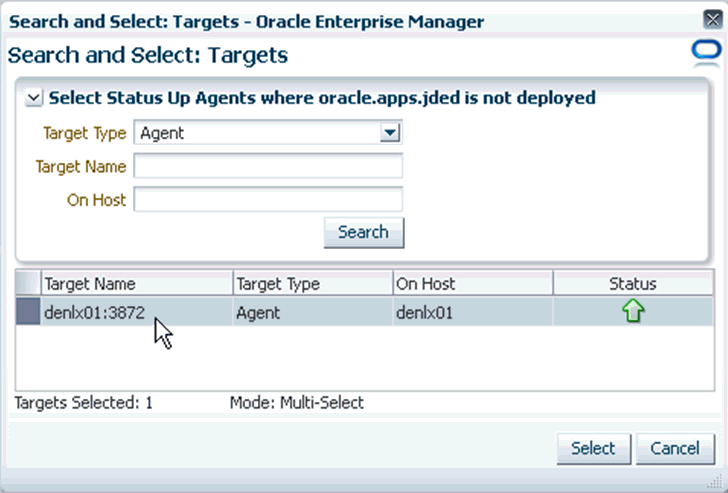This screenshot has height=493, width=728.
Task: Click the Targets Selected: 1 text
Action: [84, 403]
